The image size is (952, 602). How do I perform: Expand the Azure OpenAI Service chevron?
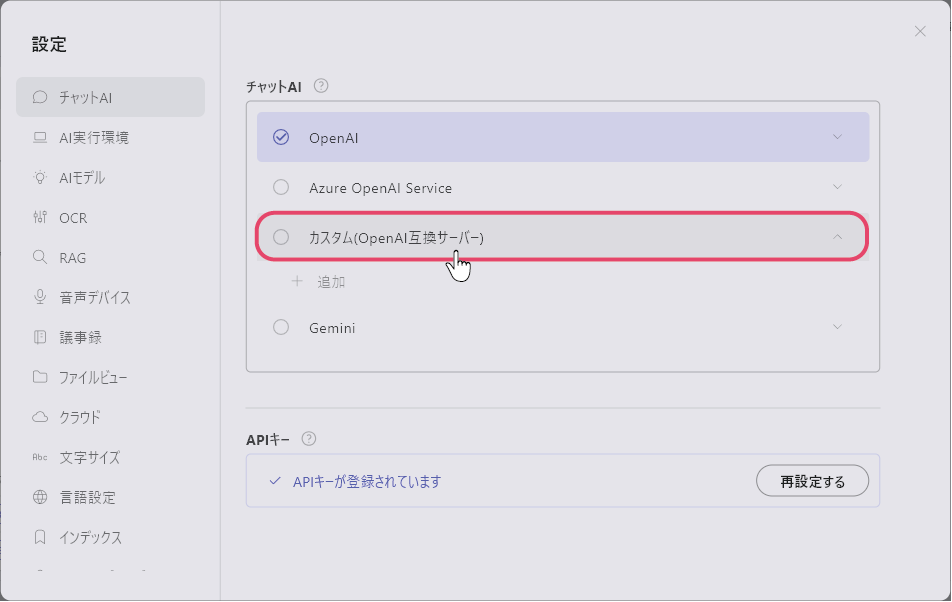pyautogui.click(x=837, y=187)
